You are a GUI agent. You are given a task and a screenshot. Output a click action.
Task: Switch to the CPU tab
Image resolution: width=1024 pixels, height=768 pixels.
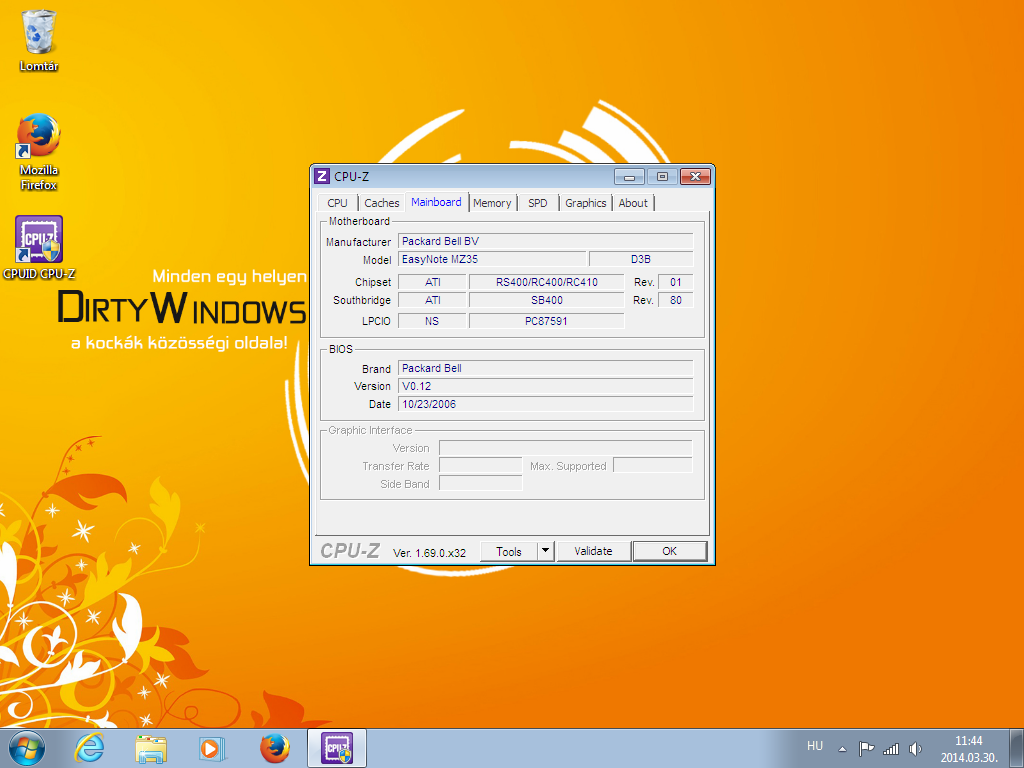pyautogui.click(x=338, y=203)
